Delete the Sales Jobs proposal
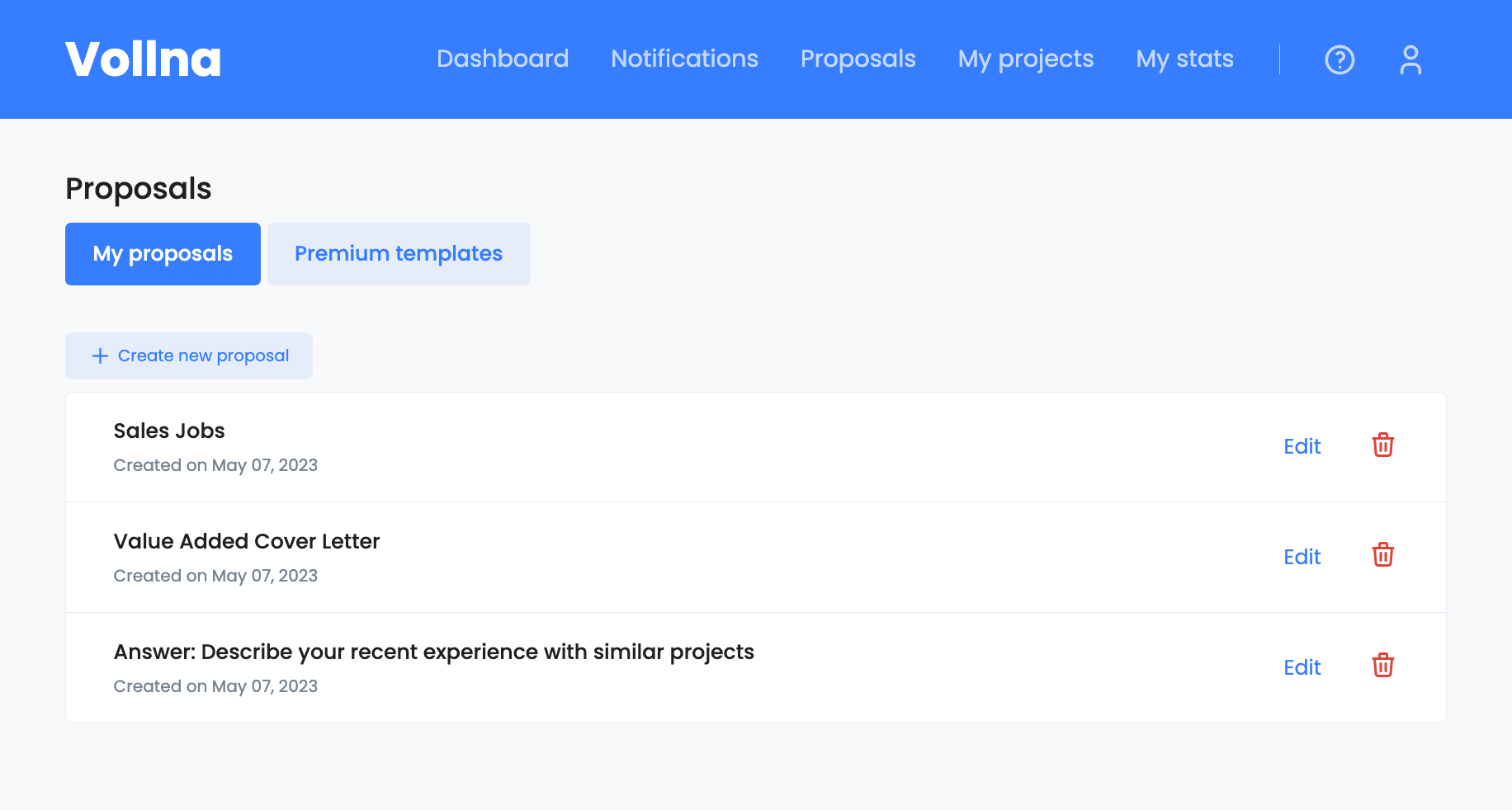This screenshot has height=810, width=1512. [x=1382, y=445]
